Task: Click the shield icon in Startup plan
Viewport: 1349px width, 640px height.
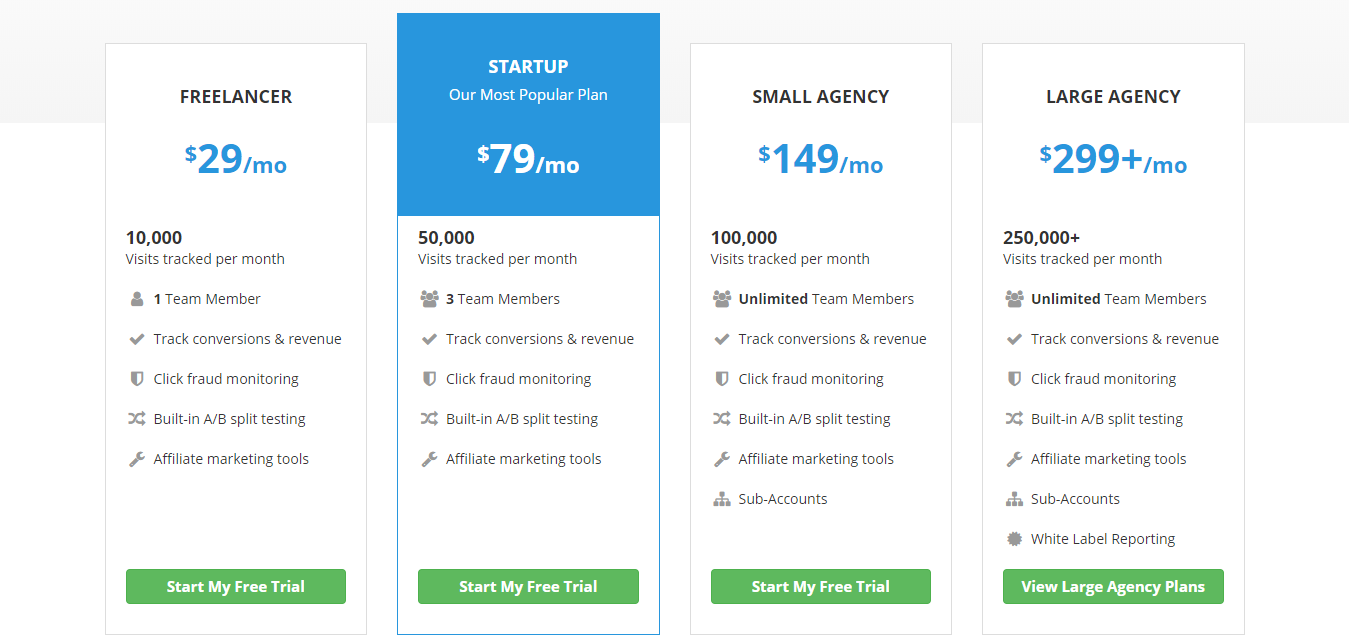Action: pos(429,379)
